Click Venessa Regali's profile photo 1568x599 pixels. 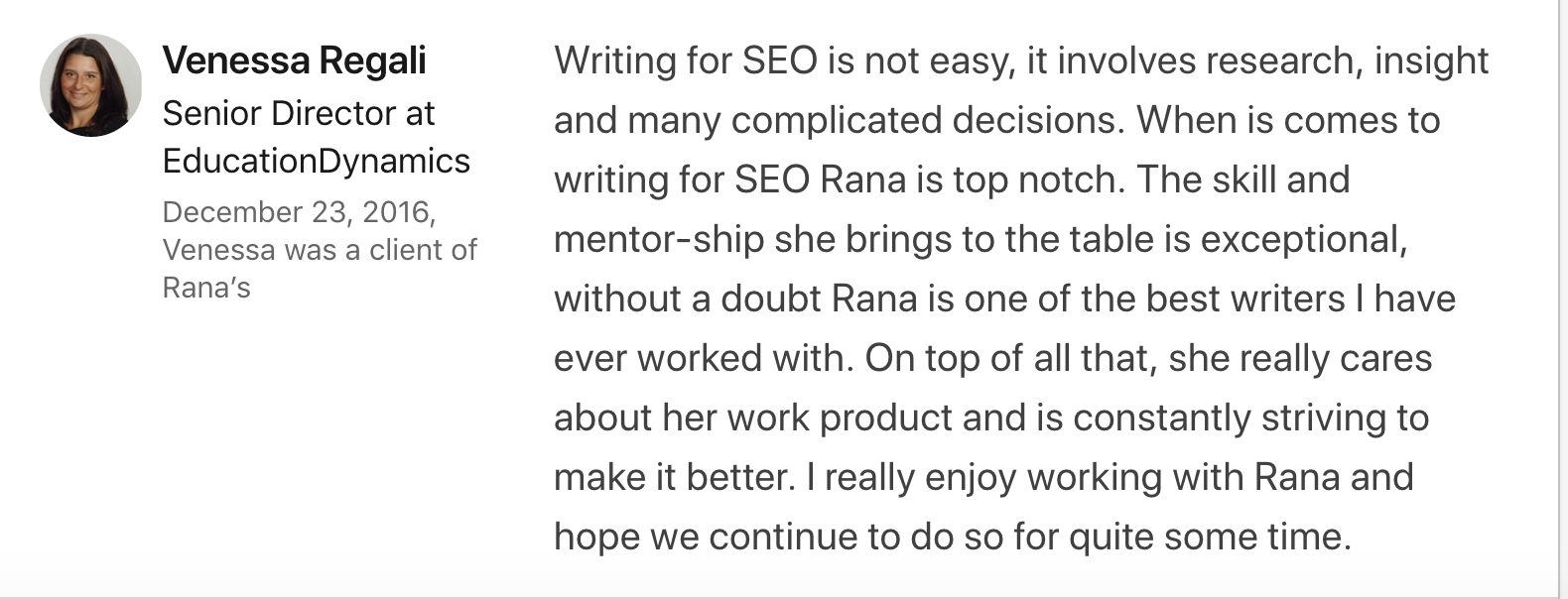point(90,85)
